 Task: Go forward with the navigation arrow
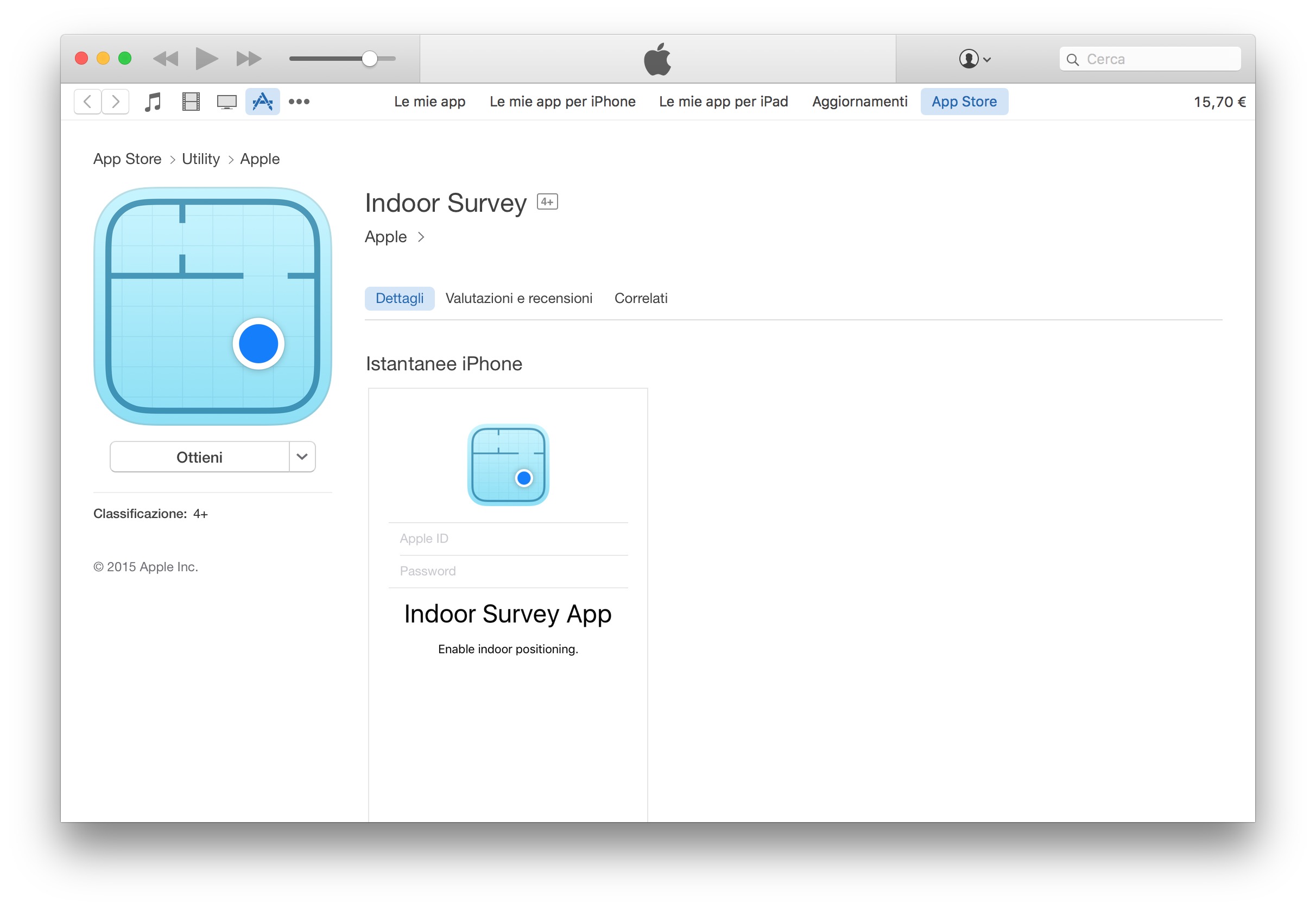[116, 102]
